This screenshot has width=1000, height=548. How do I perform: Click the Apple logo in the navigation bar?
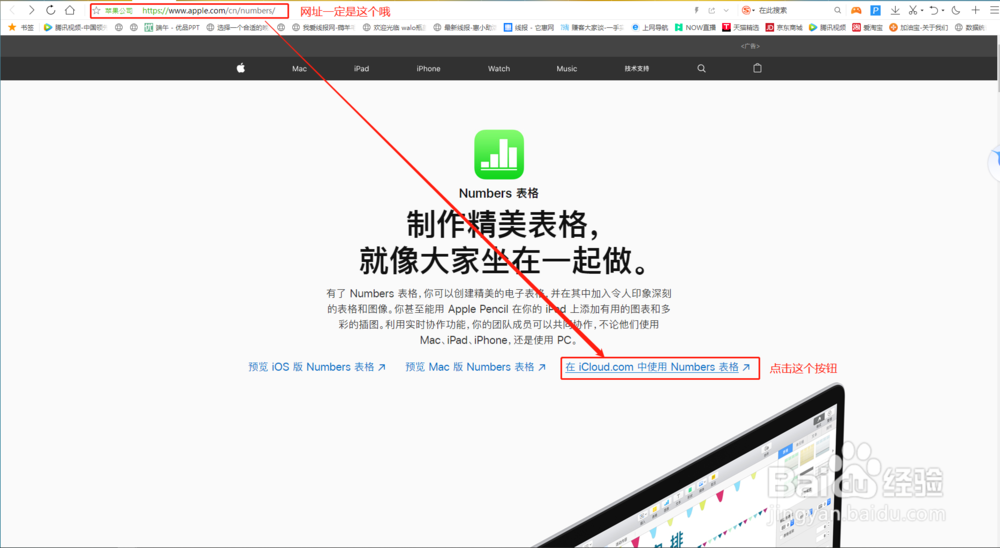[x=240, y=68]
